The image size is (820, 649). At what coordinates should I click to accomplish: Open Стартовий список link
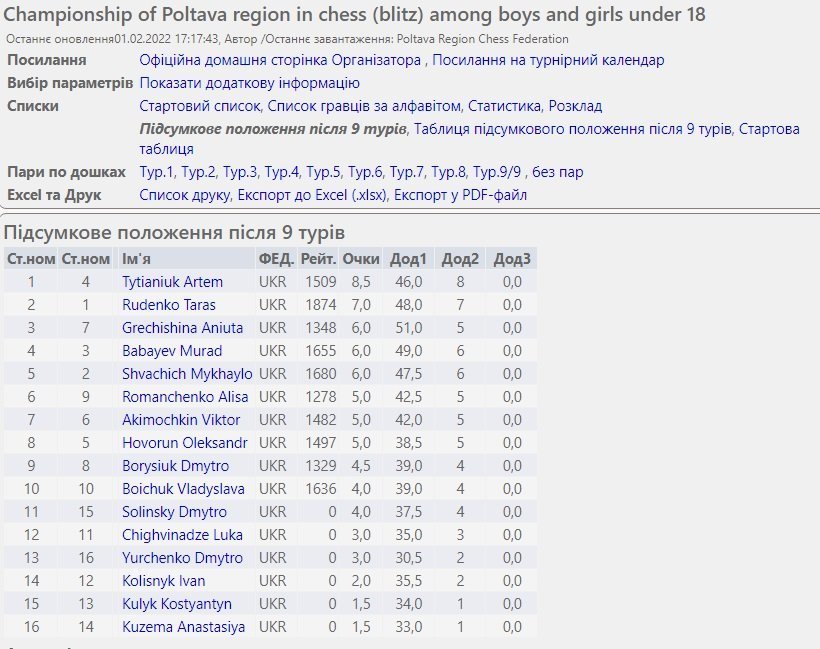pos(201,106)
